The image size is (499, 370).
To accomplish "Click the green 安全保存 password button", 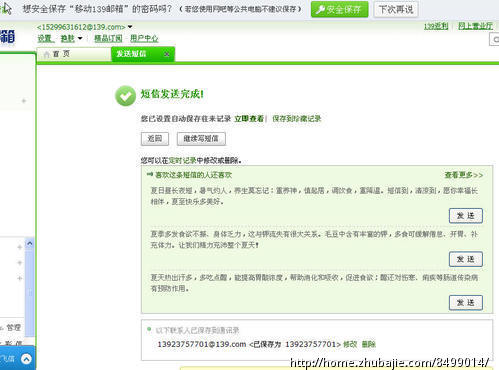I will tap(339, 9).
